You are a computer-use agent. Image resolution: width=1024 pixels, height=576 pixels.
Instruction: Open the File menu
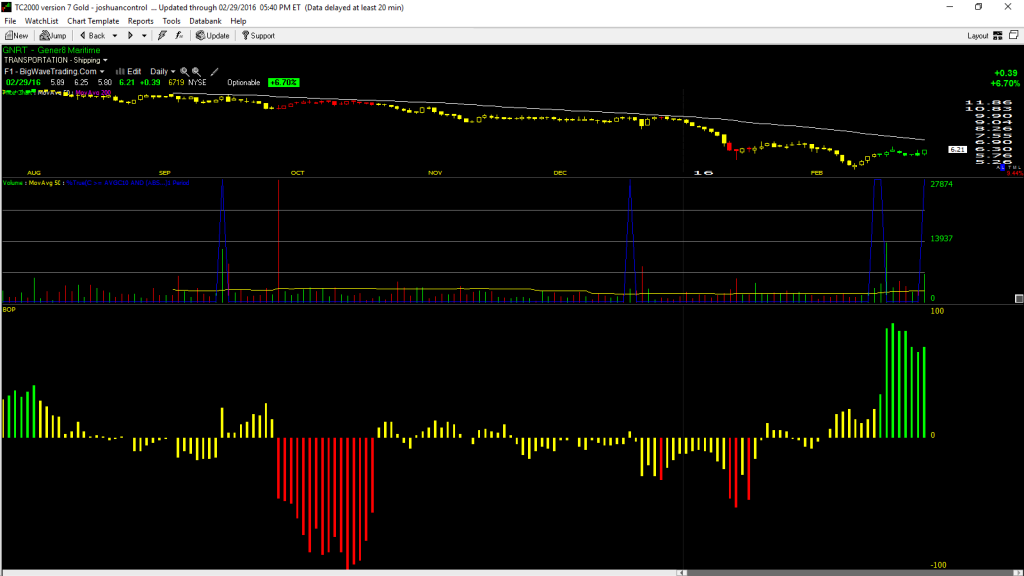click(10, 21)
